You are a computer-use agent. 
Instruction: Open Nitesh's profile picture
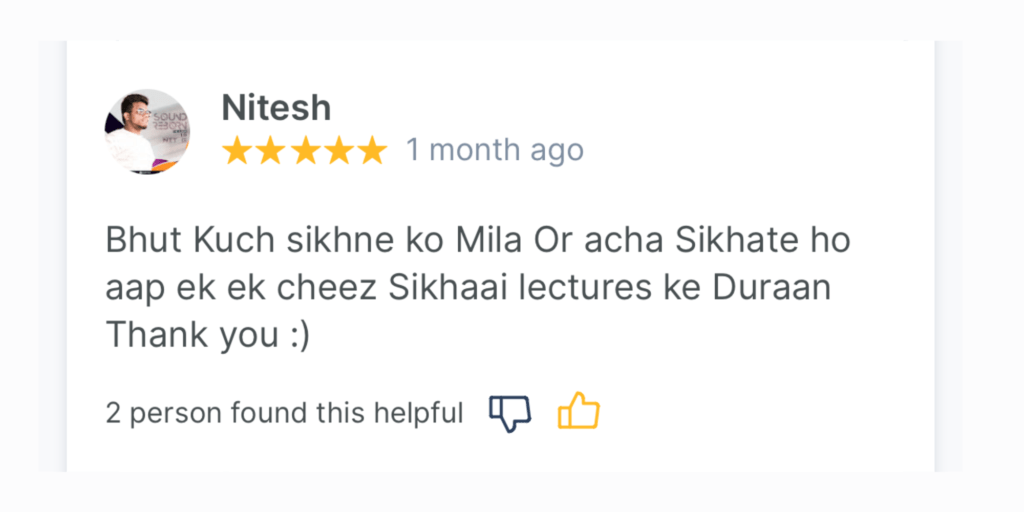pos(147,131)
